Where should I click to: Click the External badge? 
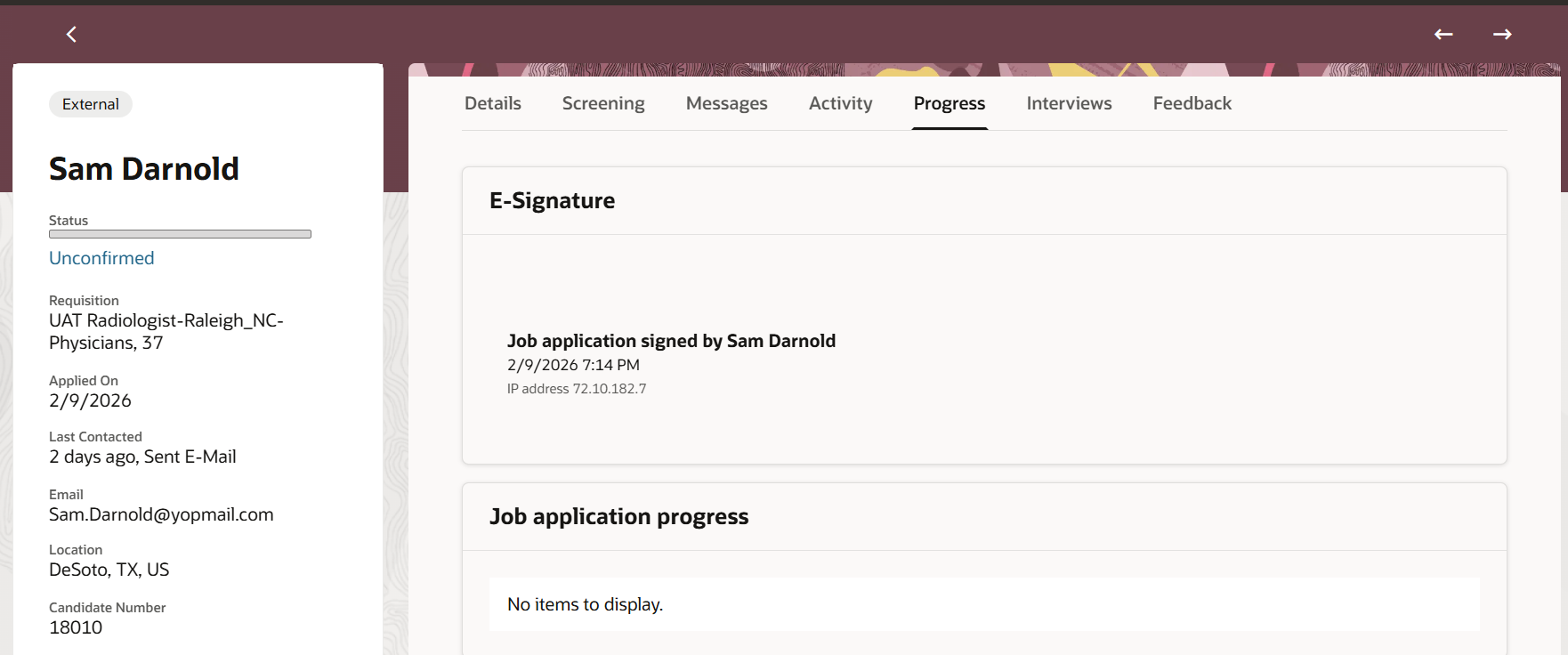[91, 104]
